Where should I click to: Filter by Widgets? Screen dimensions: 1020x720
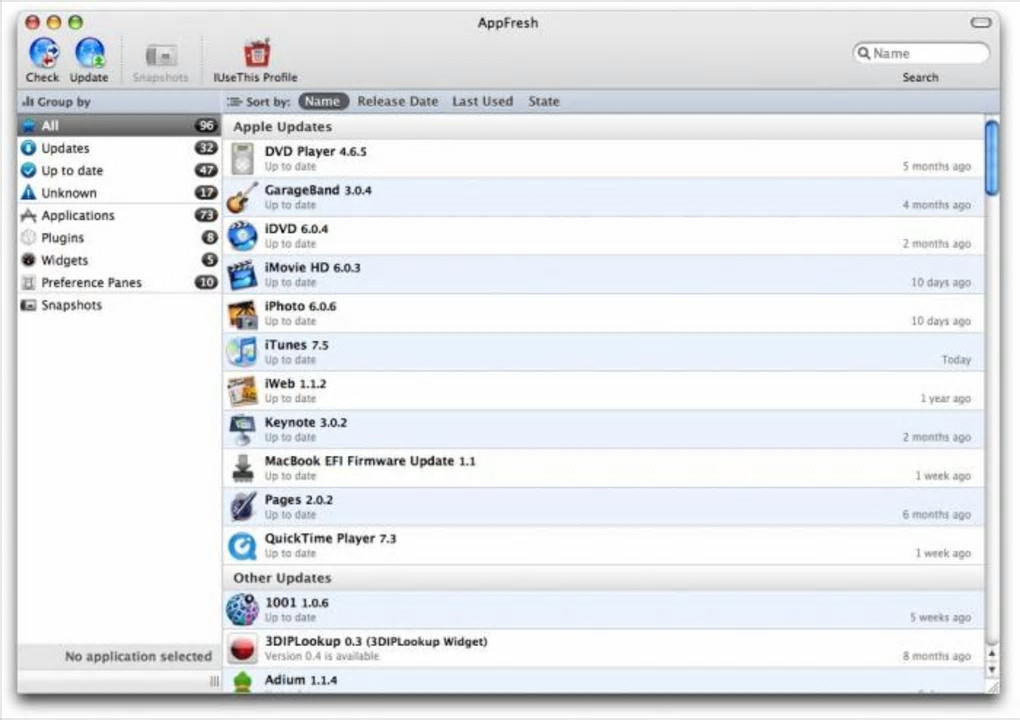(x=120, y=260)
